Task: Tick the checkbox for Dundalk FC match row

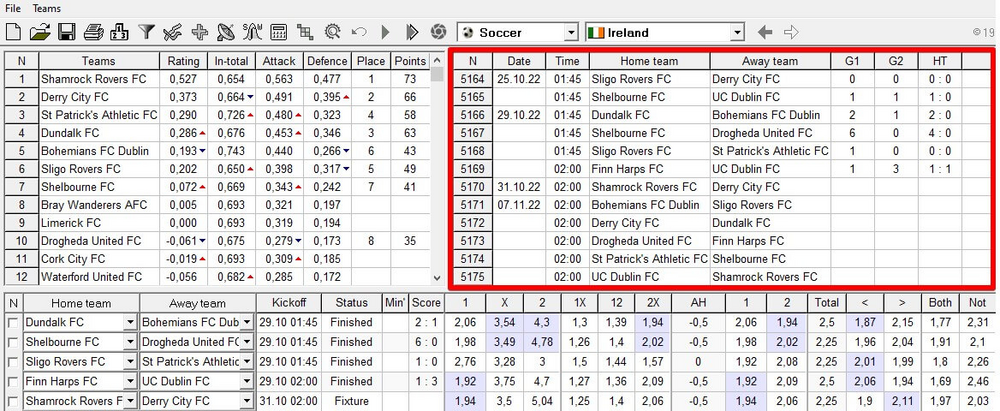Action: [12, 321]
